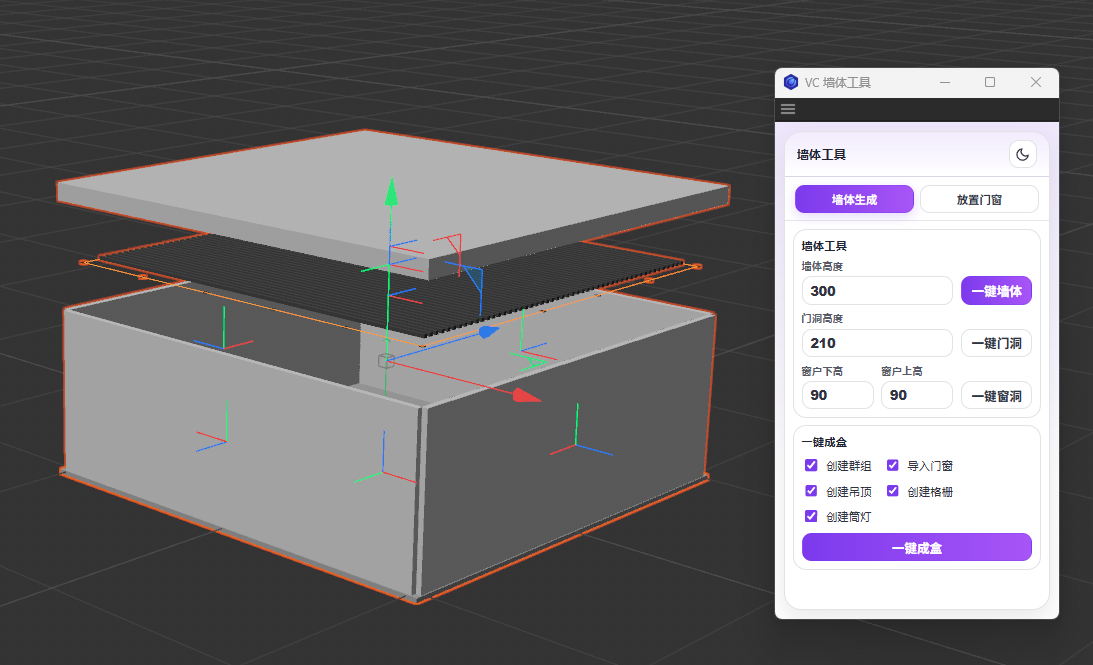The width and height of the screenshot is (1093, 665).
Task: Toggle the 创建格栅 checkbox
Action: 893,491
